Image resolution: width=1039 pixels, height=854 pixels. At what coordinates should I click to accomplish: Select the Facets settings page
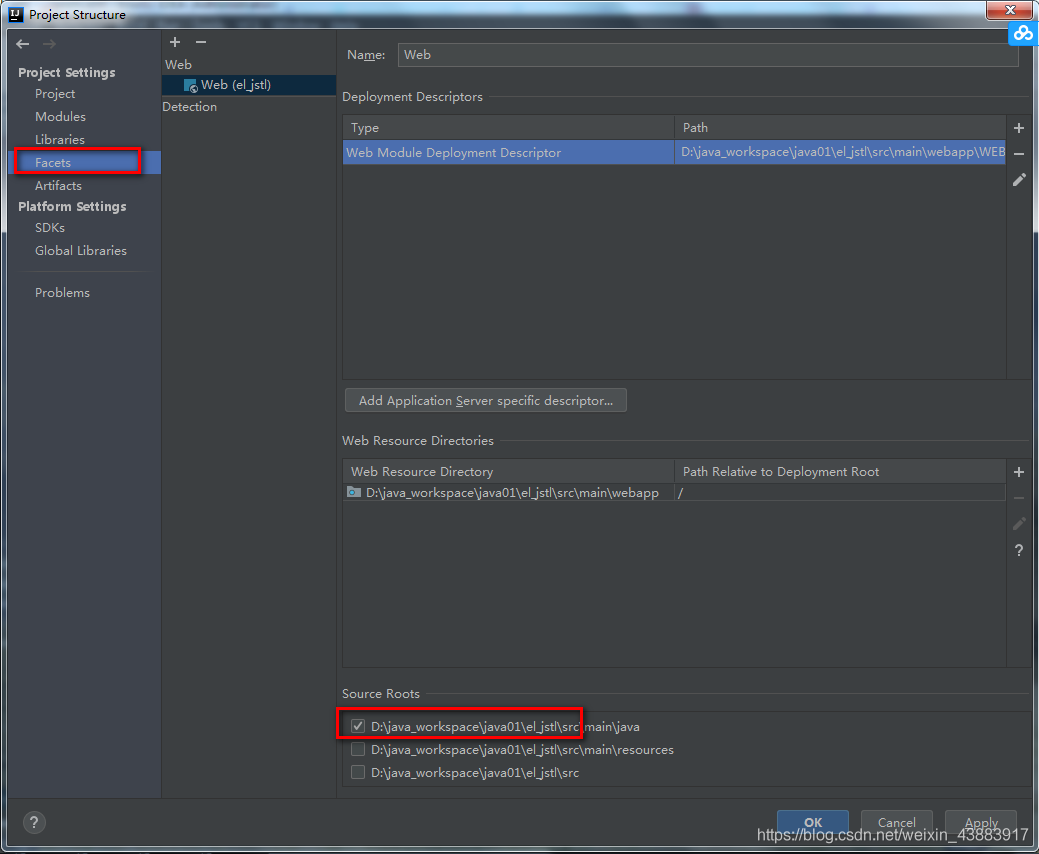tap(85, 162)
